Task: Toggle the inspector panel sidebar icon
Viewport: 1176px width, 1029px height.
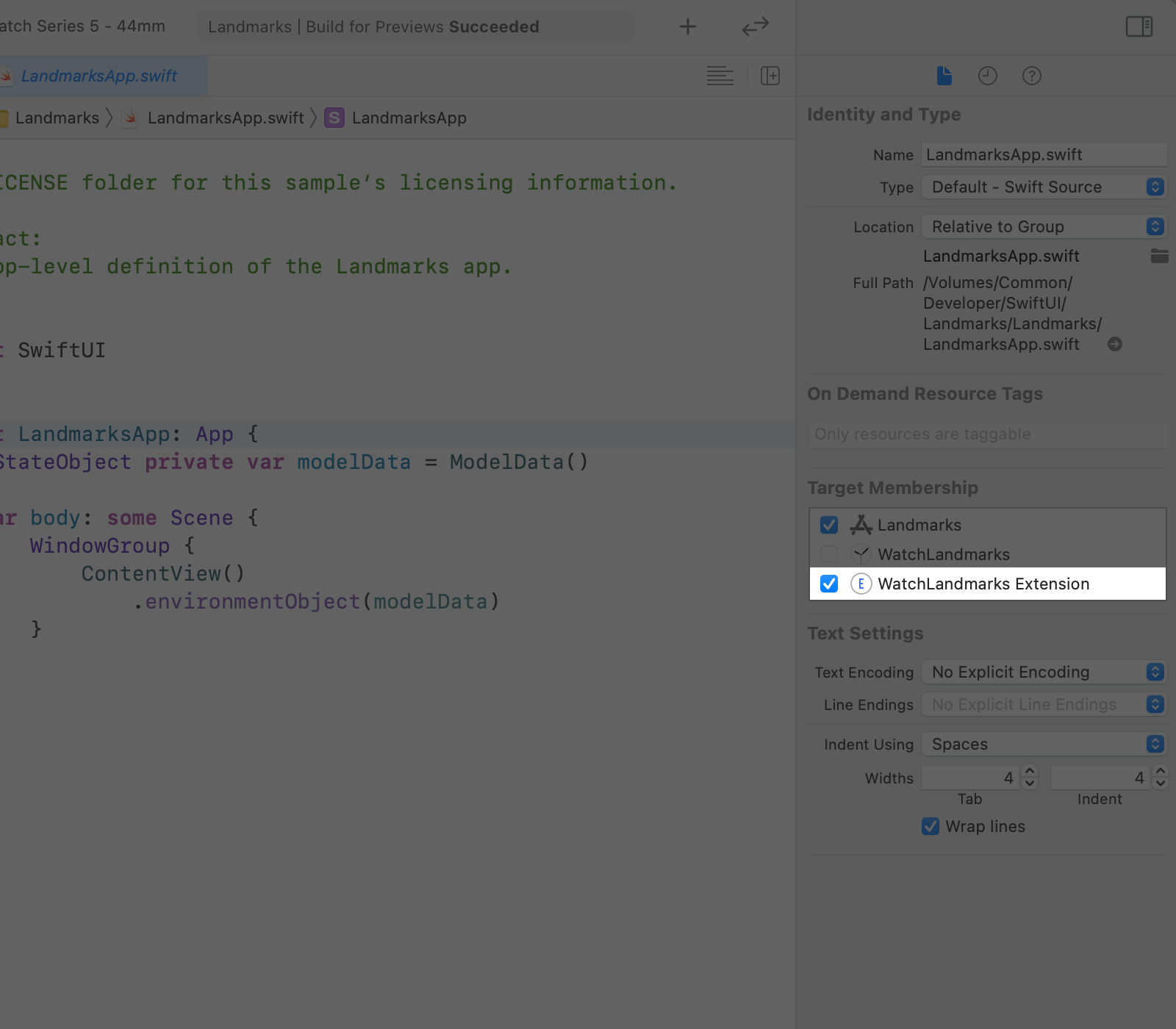Action: click(1139, 27)
